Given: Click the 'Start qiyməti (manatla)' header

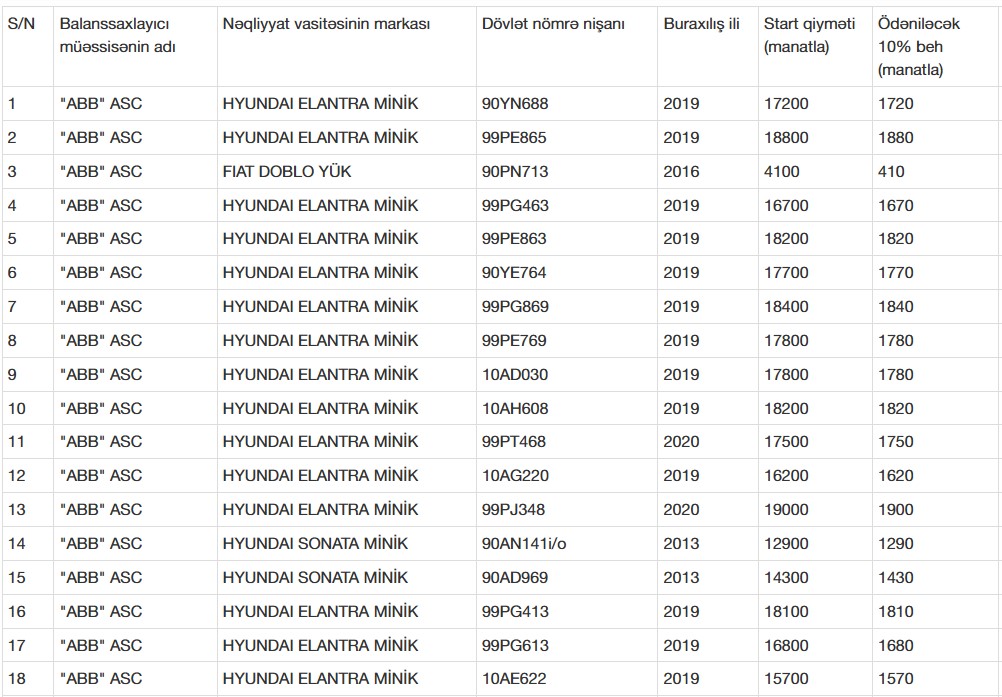Looking at the screenshot, I should [x=809, y=35].
